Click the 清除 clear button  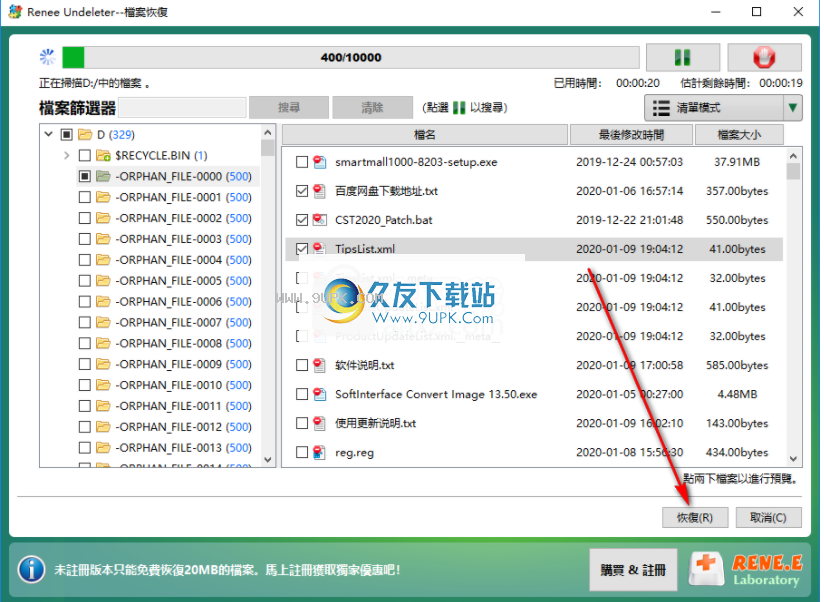click(x=372, y=108)
